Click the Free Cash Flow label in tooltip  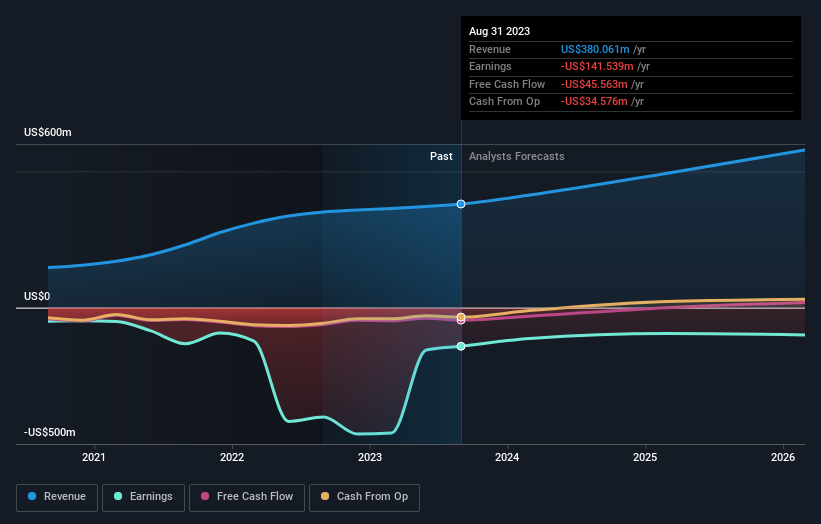click(507, 84)
